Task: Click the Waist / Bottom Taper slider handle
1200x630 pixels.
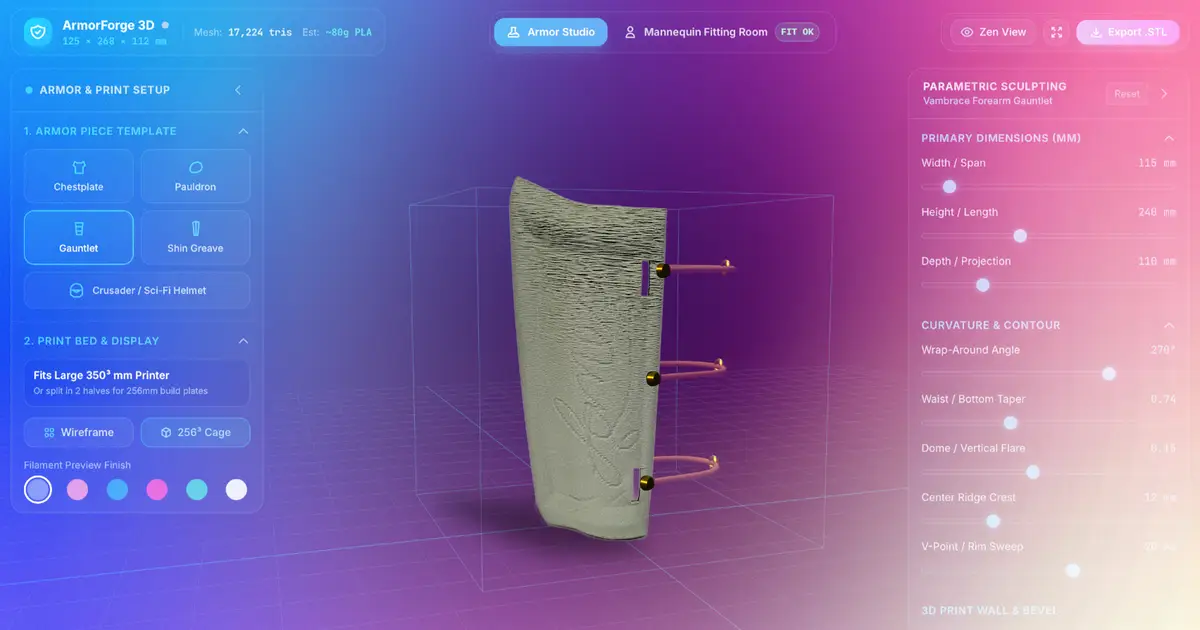Action: pyautogui.click(x=1010, y=423)
